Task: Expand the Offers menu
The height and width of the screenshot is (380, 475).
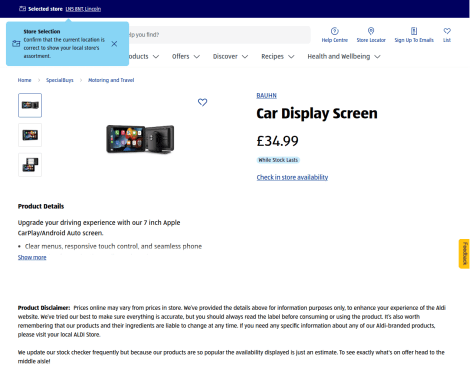Action: [x=186, y=56]
